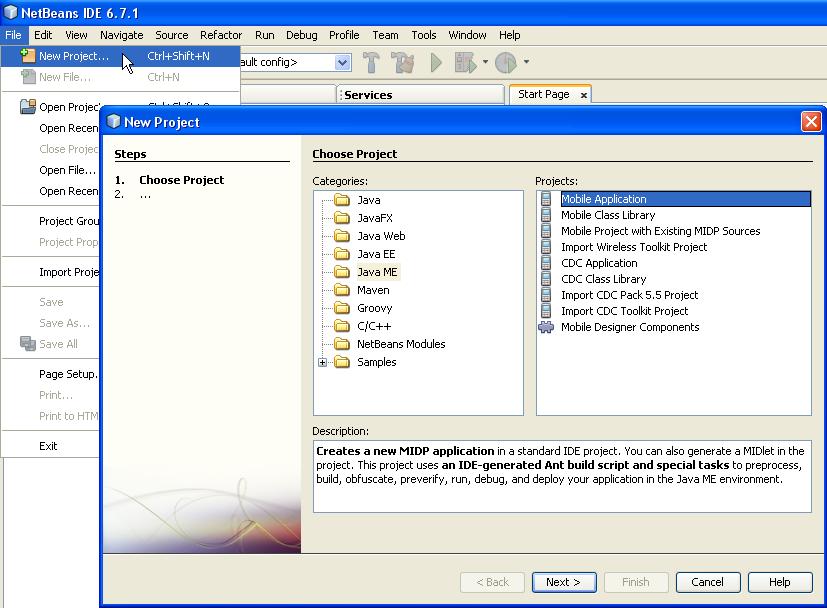This screenshot has height=608, width=827.
Task: Click the New Project menu item icon
Action: (x=27, y=55)
